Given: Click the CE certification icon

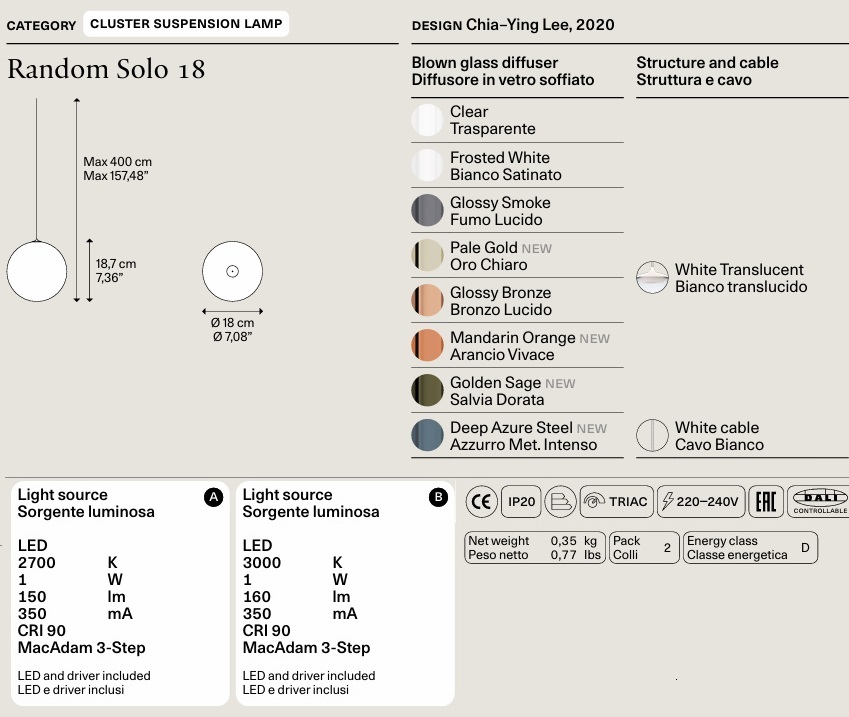Looking at the screenshot, I should coord(481,501).
